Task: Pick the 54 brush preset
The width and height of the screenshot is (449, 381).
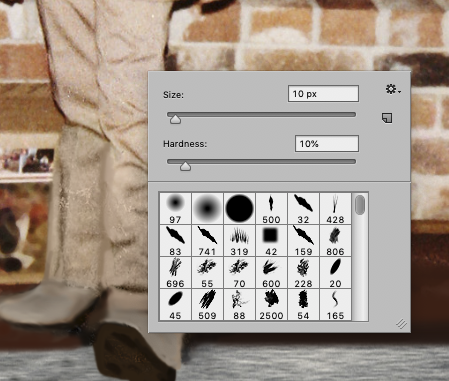Action: [303, 304]
